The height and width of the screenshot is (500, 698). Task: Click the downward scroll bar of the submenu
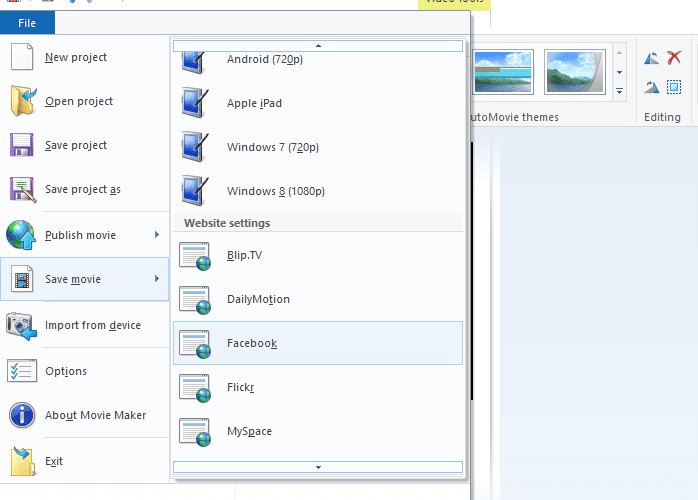coord(318,467)
